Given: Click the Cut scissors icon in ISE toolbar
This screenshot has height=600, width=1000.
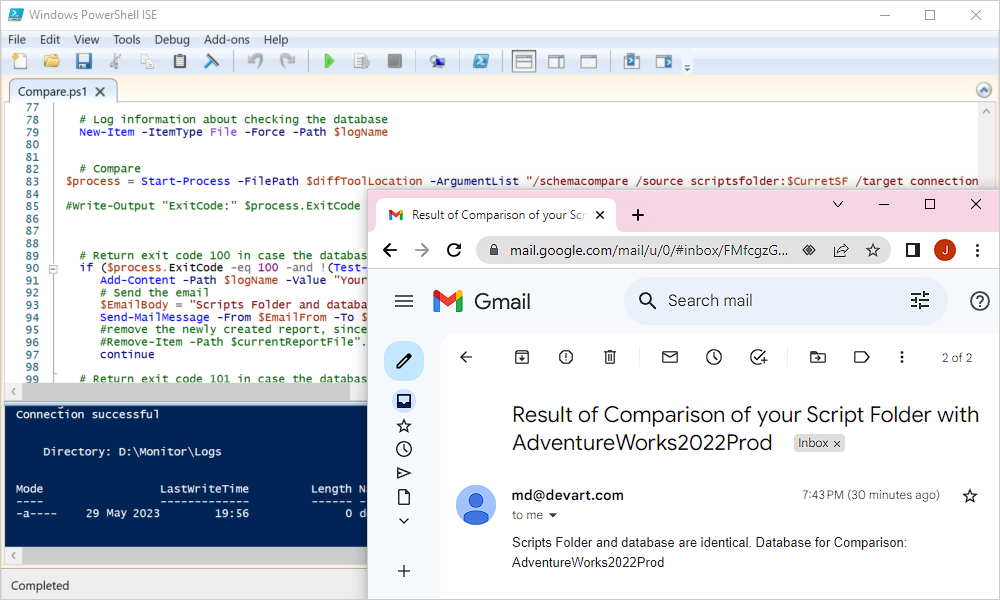Looking at the screenshot, I should point(115,61).
